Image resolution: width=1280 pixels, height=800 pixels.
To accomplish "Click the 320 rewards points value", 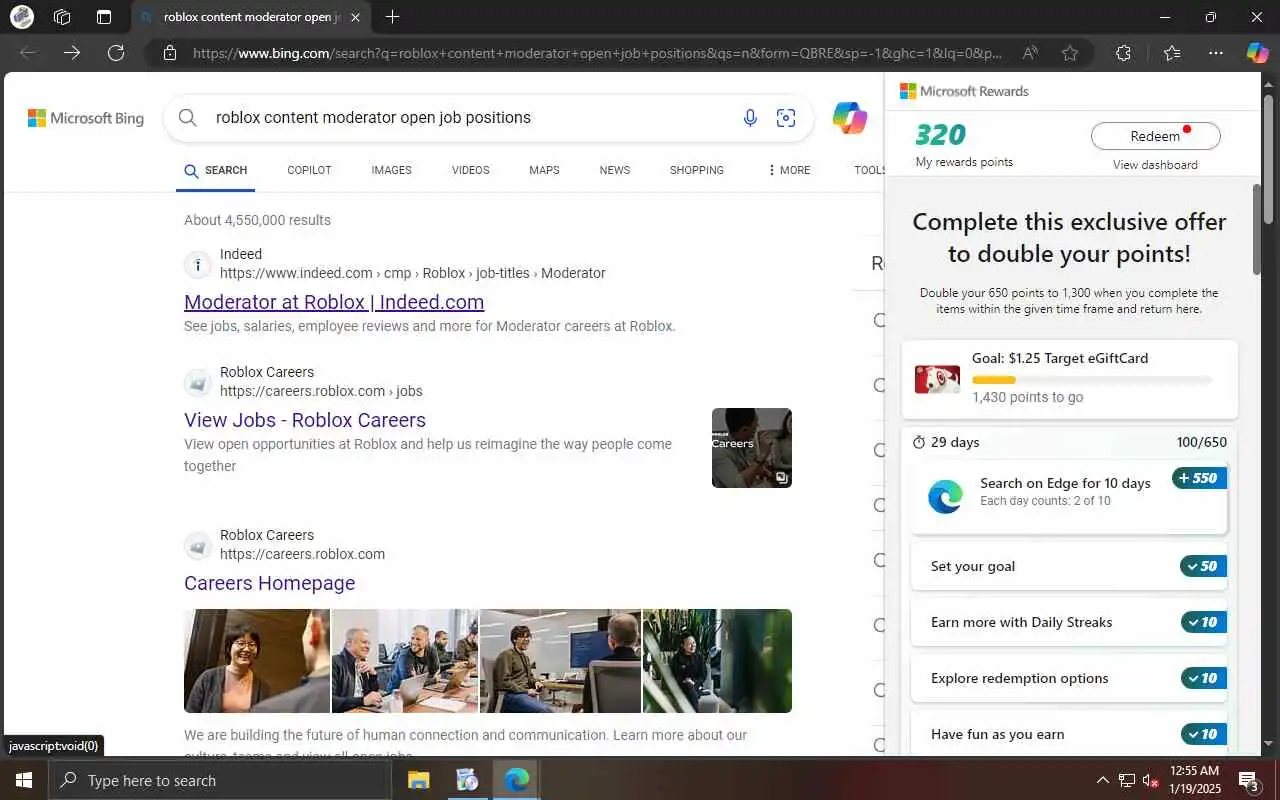I will [941, 135].
